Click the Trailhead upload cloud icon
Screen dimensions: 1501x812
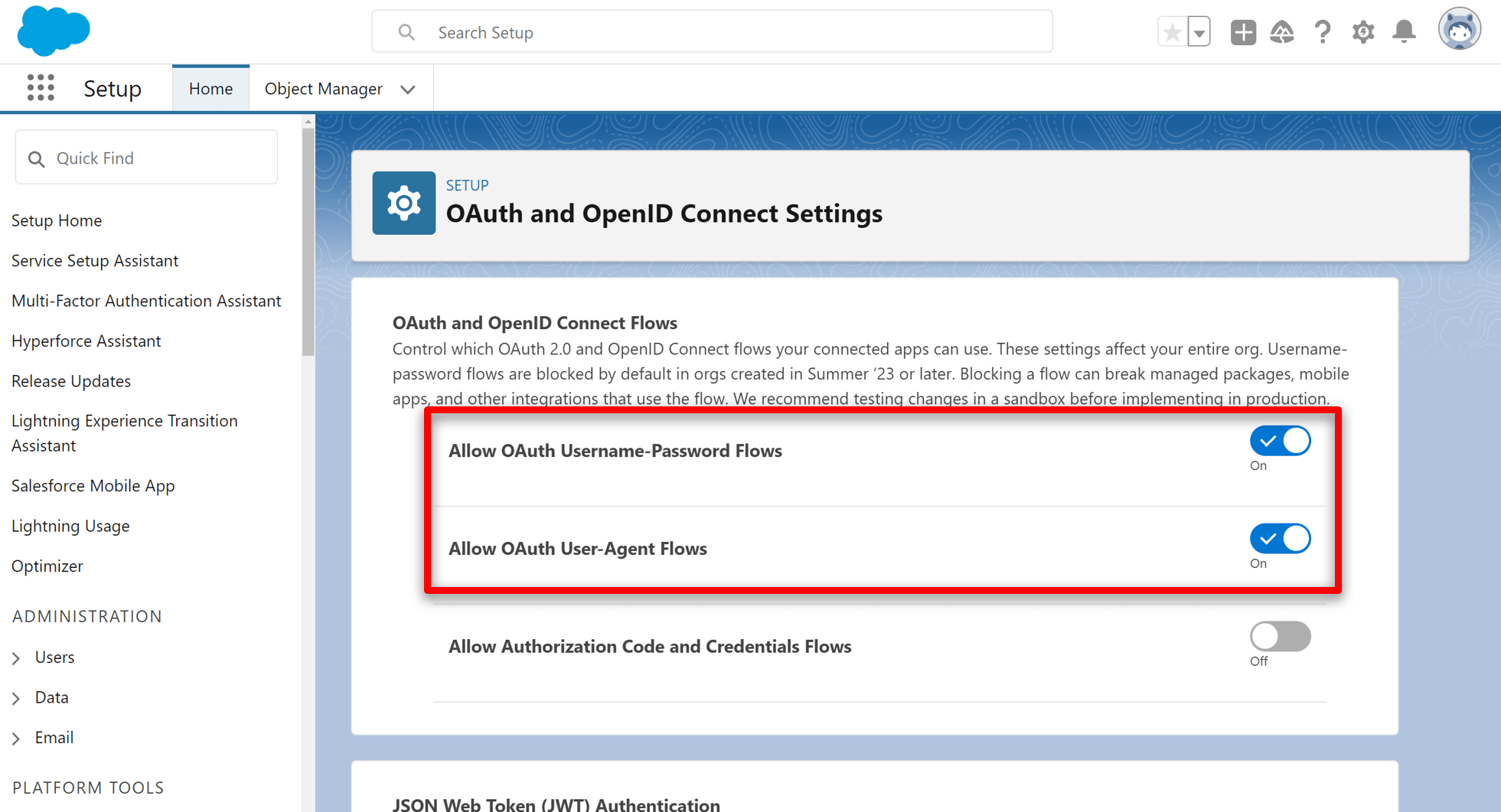[1282, 31]
